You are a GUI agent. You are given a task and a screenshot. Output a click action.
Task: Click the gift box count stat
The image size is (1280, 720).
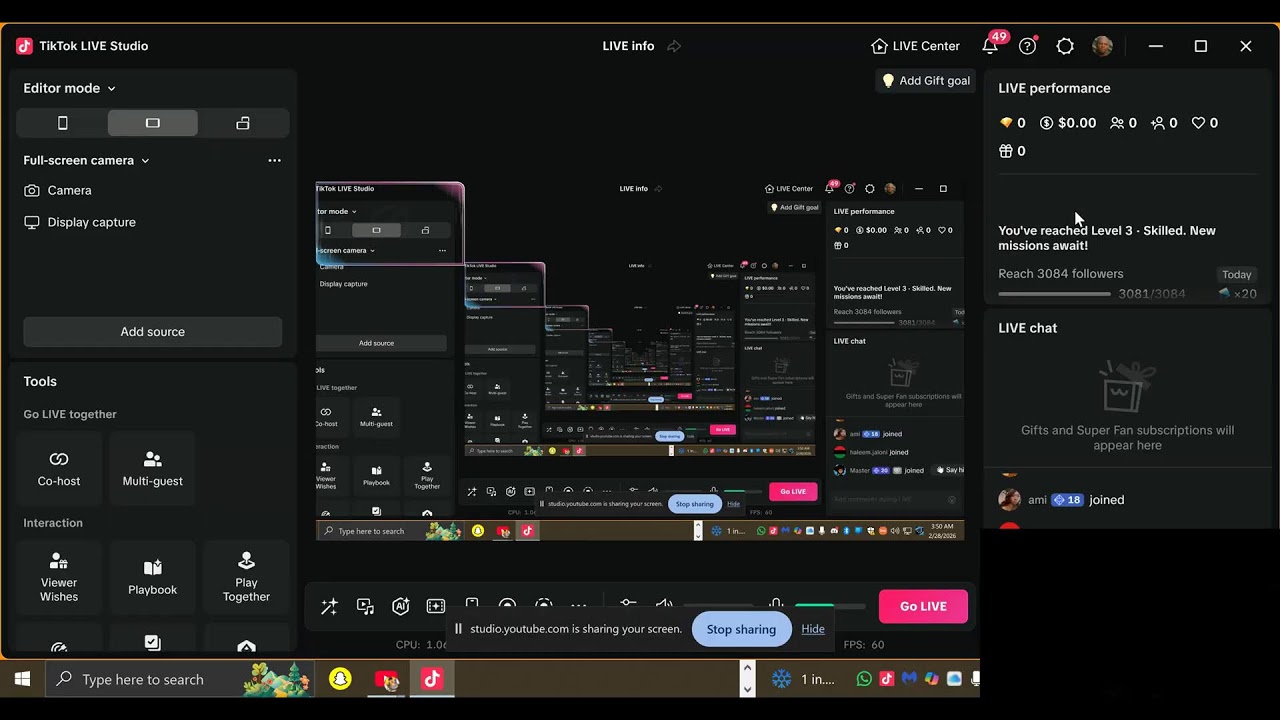(1012, 151)
